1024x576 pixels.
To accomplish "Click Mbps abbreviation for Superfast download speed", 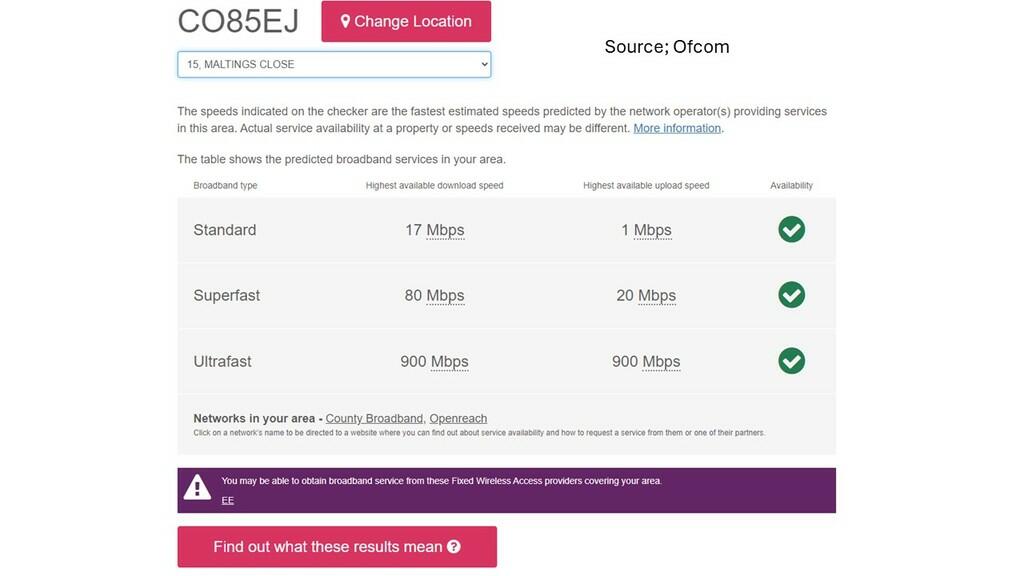I will tap(445, 295).
